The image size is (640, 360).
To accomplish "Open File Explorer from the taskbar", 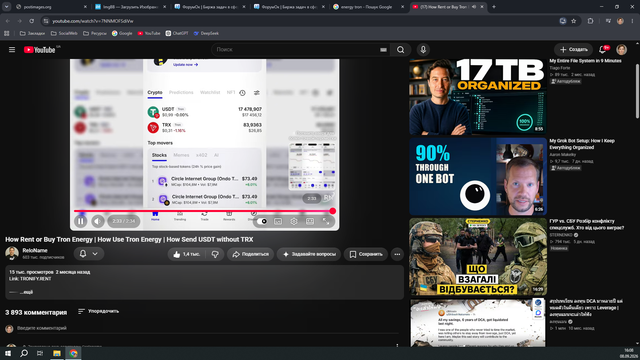I will pos(57,353).
